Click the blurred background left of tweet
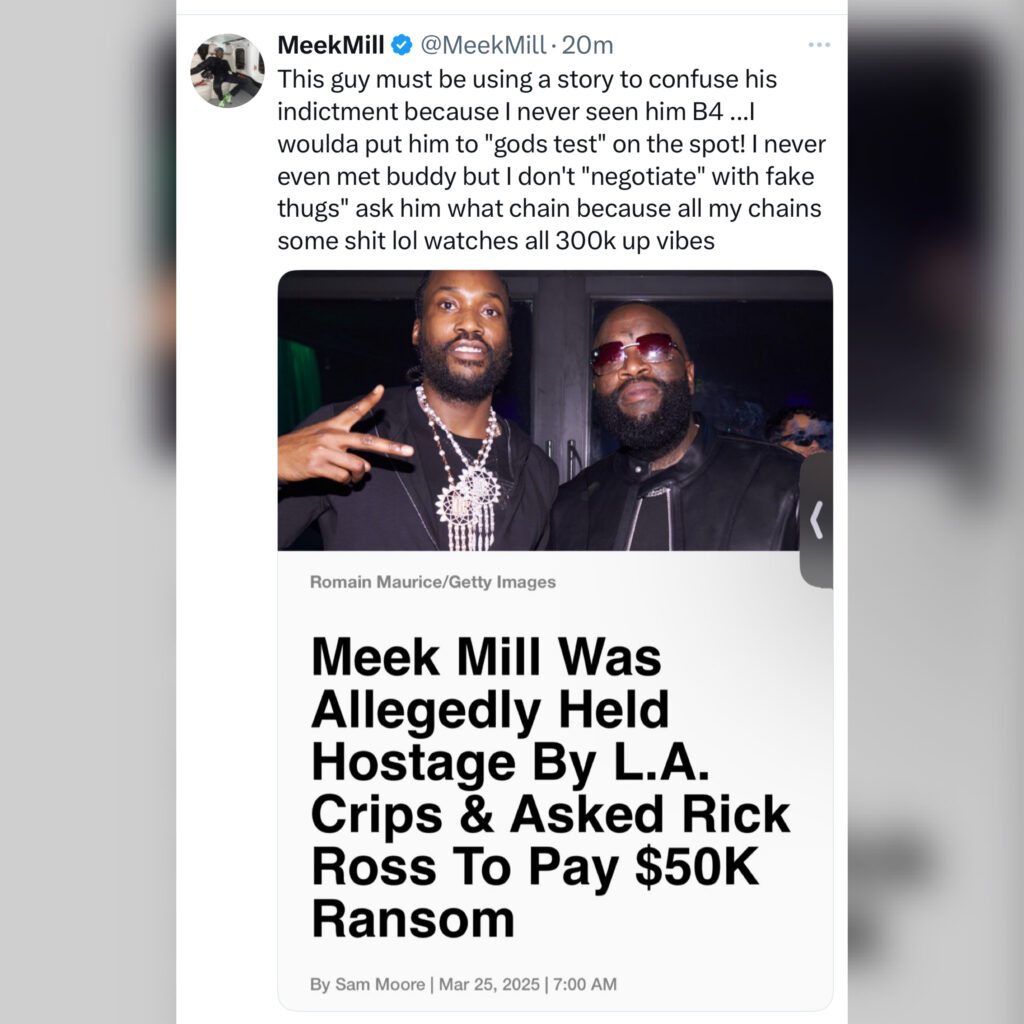The image size is (1024, 1024). 88,512
